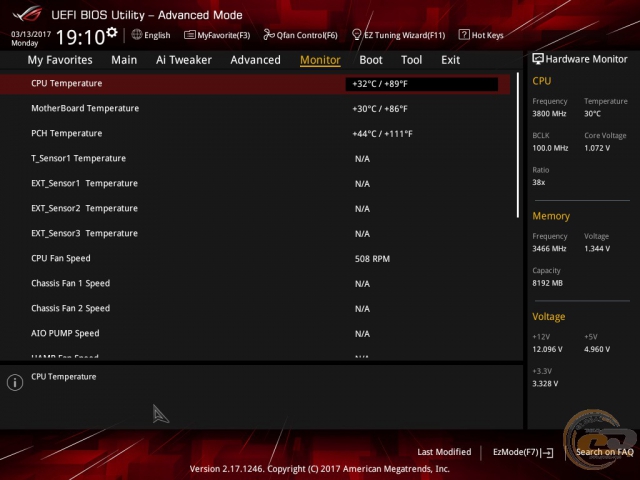Screen dimensions: 640x480
Task: Select CPU Fan Speed row
Action: point(255,258)
